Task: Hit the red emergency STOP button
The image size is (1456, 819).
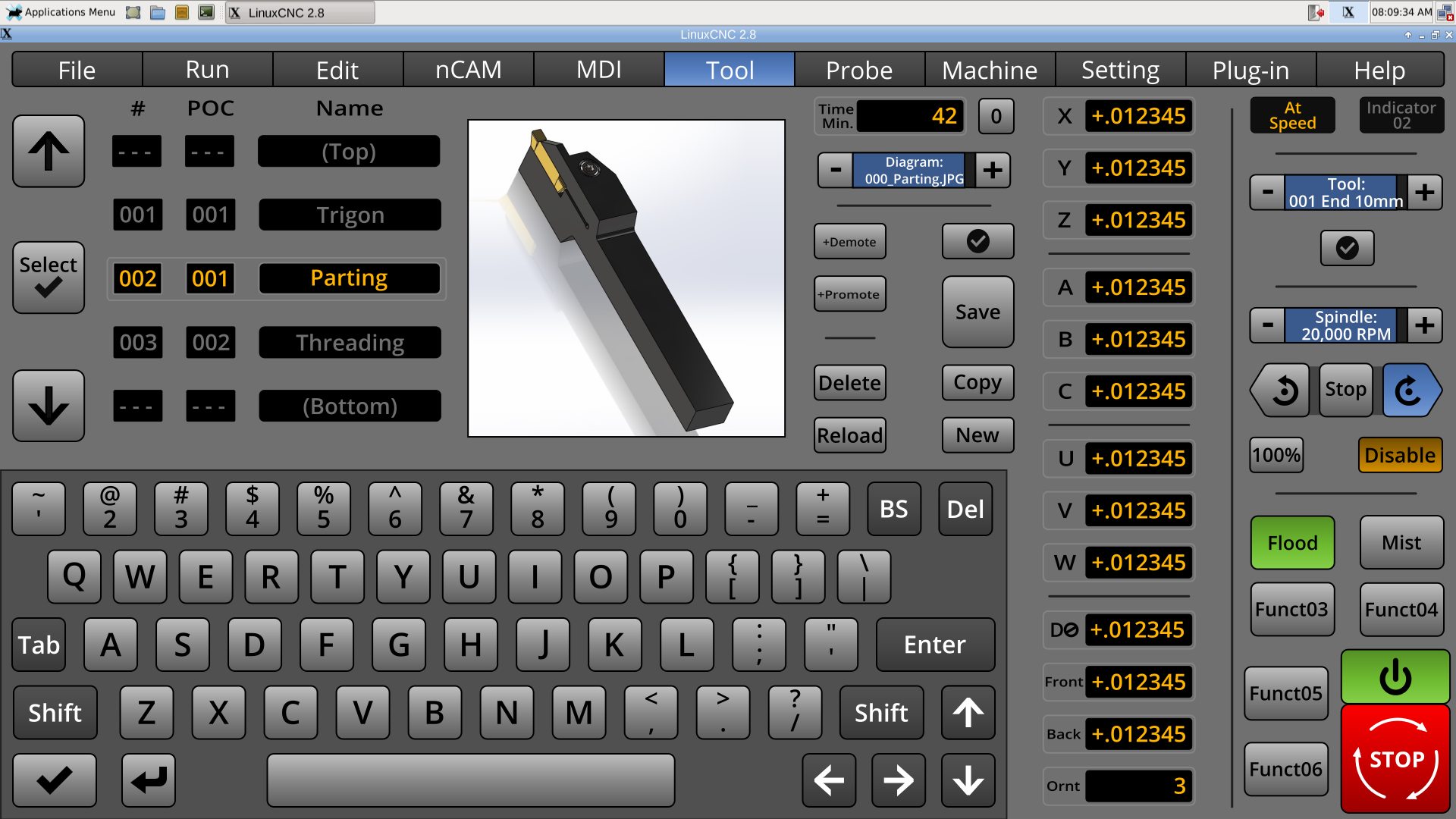Action: pyautogui.click(x=1395, y=758)
